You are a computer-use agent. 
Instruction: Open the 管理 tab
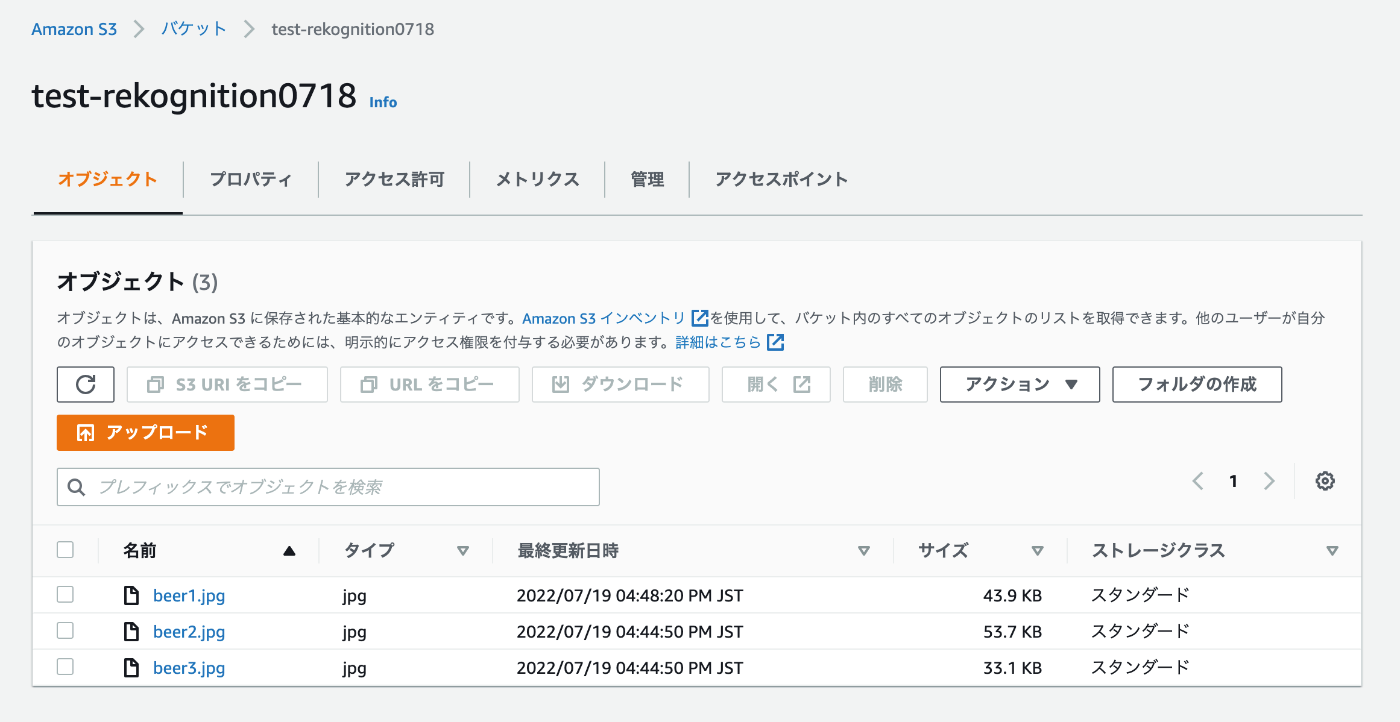click(647, 180)
